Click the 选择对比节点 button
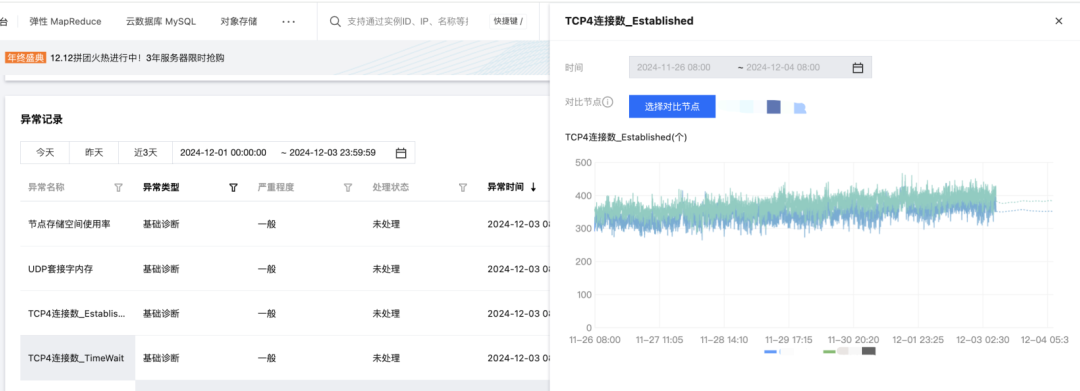 pyautogui.click(x=672, y=107)
